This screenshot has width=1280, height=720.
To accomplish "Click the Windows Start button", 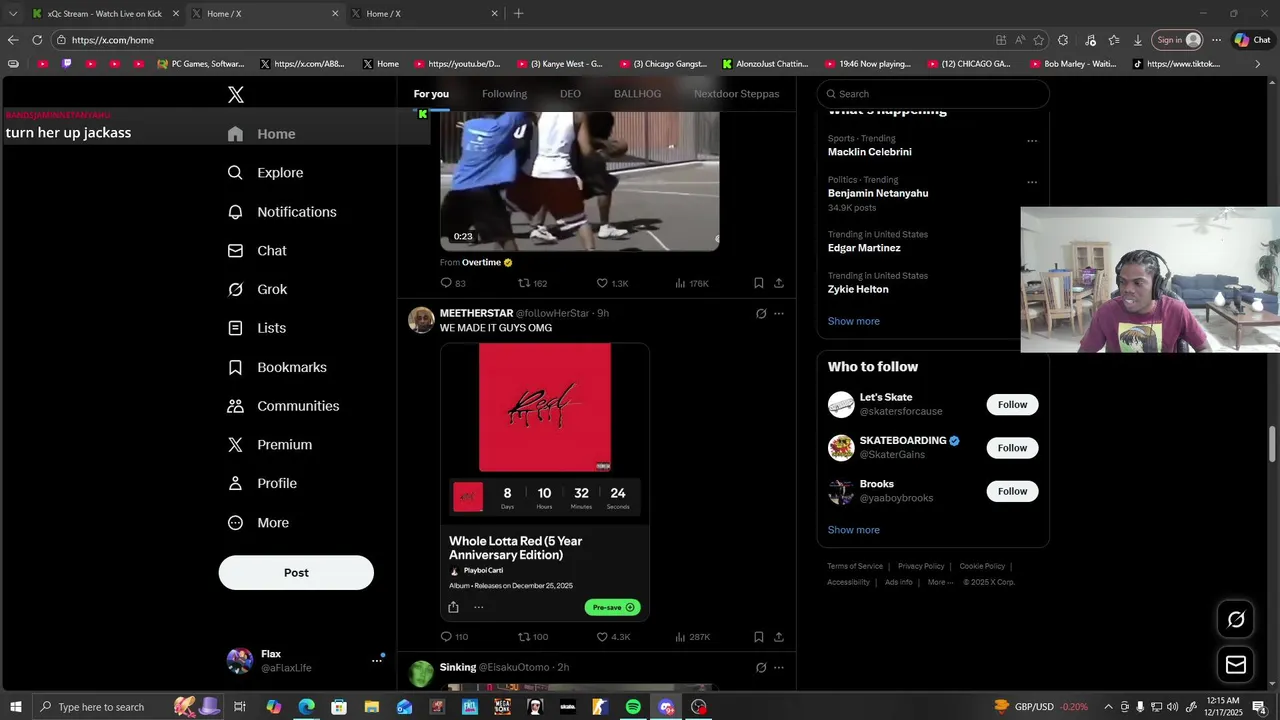I will click(15, 707).
